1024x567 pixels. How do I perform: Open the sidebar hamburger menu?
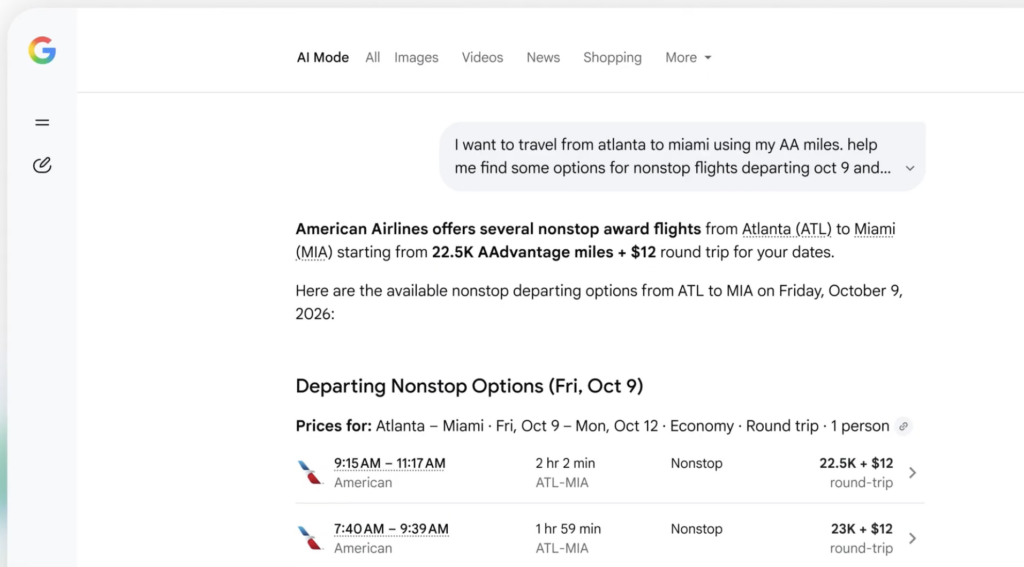coord(42,122)
